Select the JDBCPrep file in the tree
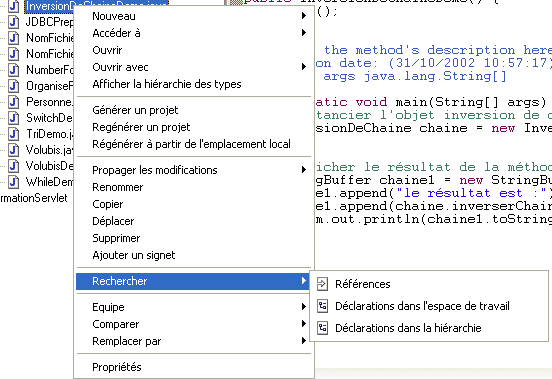The width and height of the screenshot is (552, 379). (49, 22)
